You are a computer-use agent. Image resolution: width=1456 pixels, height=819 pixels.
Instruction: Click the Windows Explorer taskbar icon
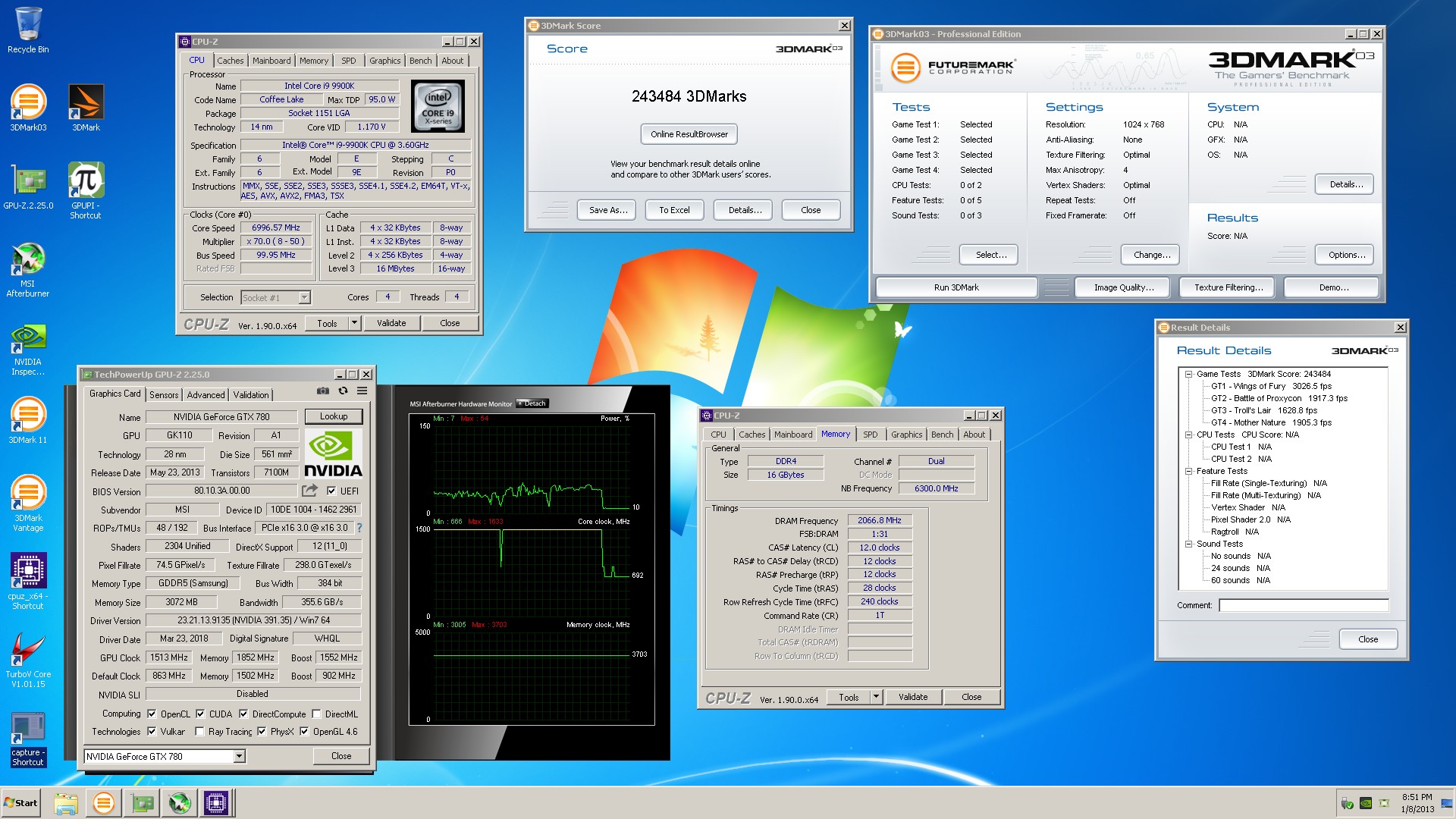click(66, 803)
